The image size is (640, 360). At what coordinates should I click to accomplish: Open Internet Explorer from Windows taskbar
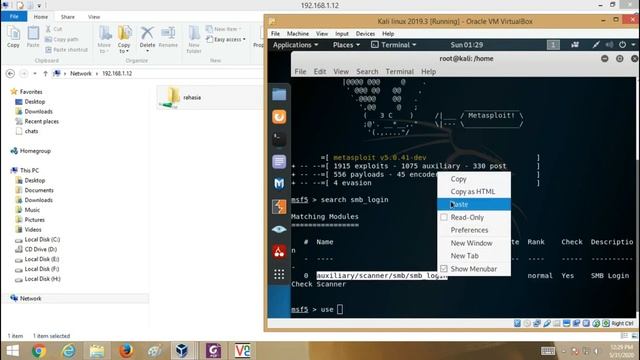coord(68,351)
